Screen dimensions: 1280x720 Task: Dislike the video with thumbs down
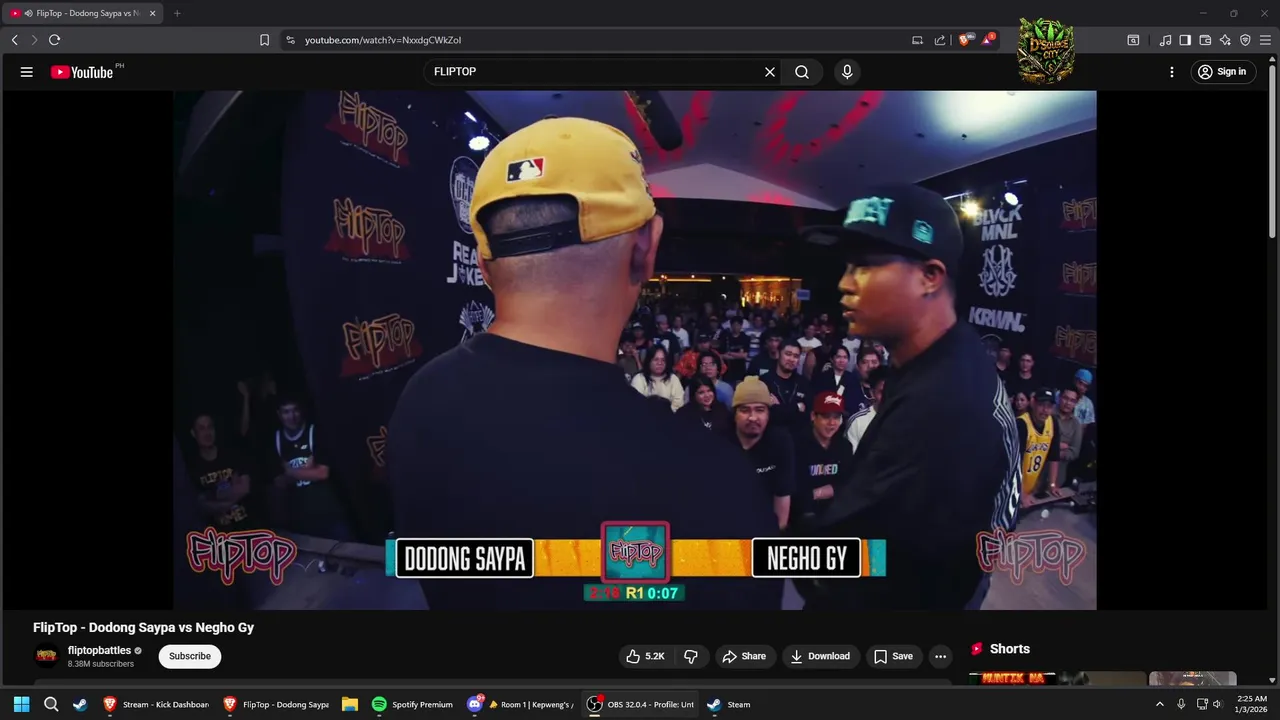tap(691, 656)
